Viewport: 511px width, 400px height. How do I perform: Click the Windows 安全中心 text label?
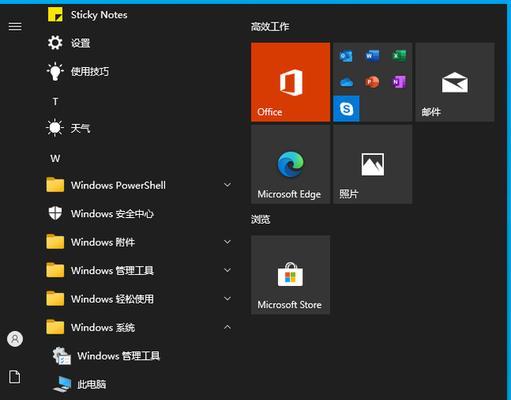click(112, 214)
